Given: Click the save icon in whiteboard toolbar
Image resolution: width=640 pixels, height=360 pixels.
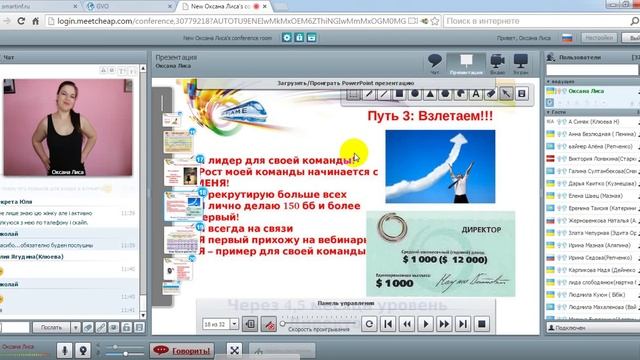Looking at the screenshot, I should coord(522,94).
